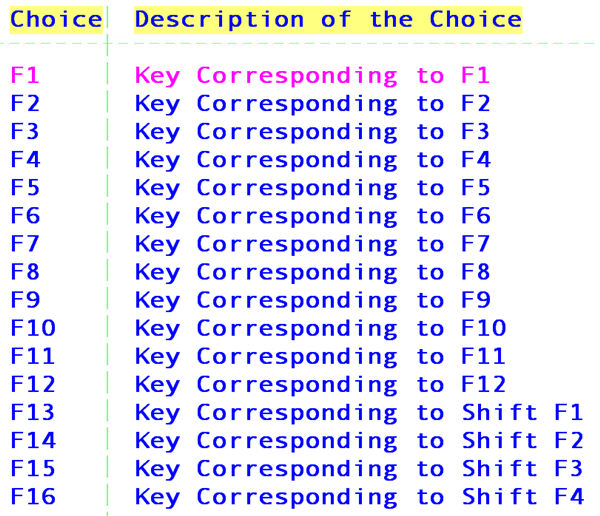Click the 'Choice' column header
The image size is (600, 516).
point(56,20)
